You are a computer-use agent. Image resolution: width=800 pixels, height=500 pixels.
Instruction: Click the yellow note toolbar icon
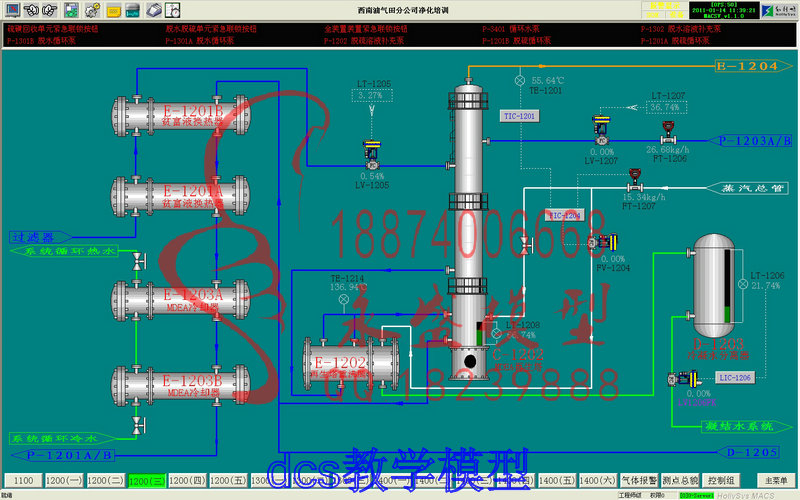114,10
